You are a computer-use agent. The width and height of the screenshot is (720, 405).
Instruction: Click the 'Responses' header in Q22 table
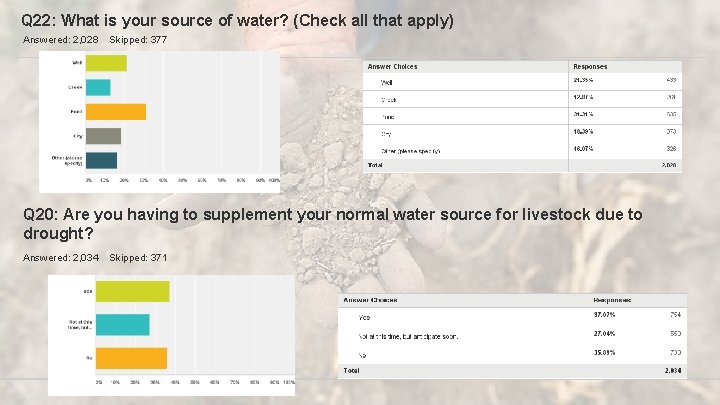(590, 67)
